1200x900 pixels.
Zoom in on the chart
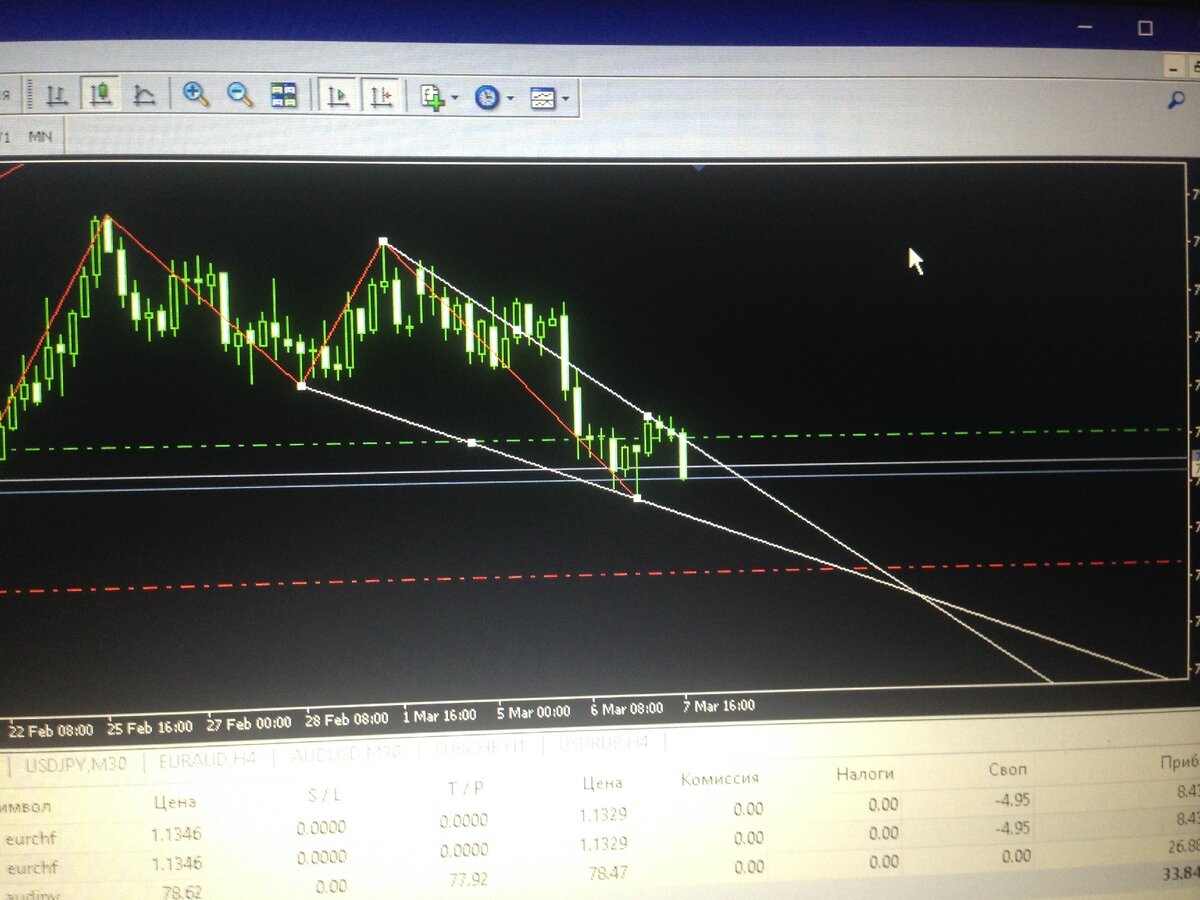196,95
